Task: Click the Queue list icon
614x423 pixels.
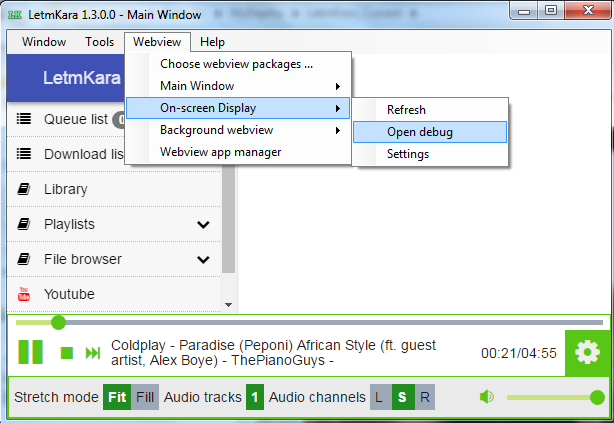Action: 24,119
